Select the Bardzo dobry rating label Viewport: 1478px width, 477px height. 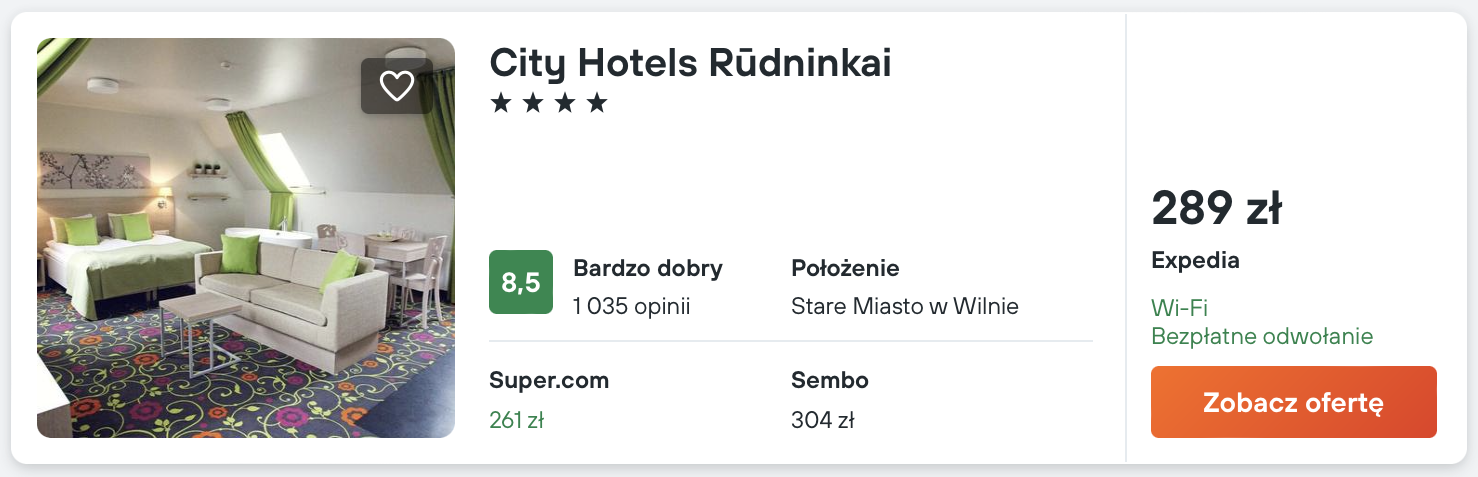click(647, 268)
